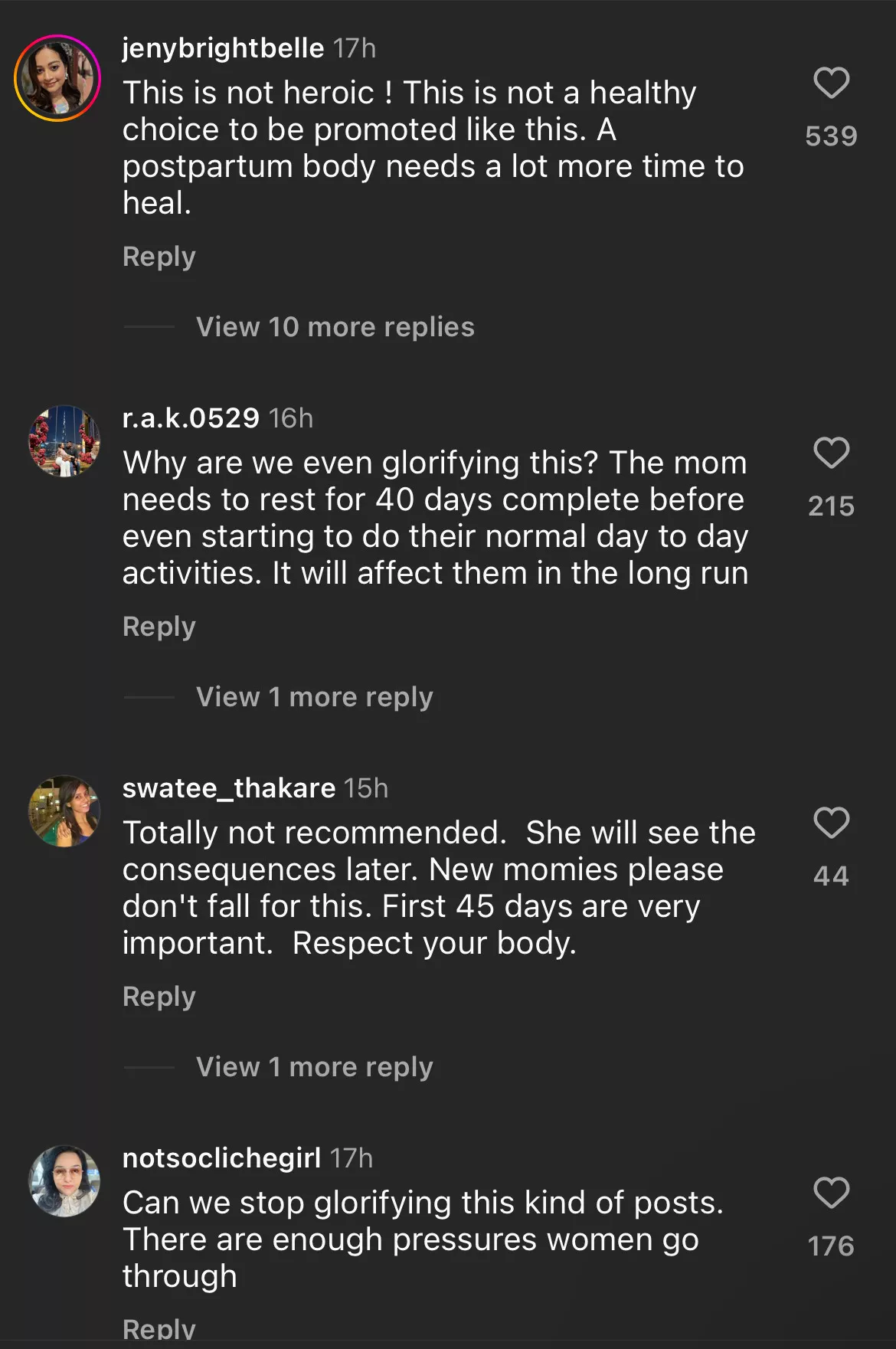Open swatee_thakare's avatar
This screenshot has width=896, height=1349.
64,811
